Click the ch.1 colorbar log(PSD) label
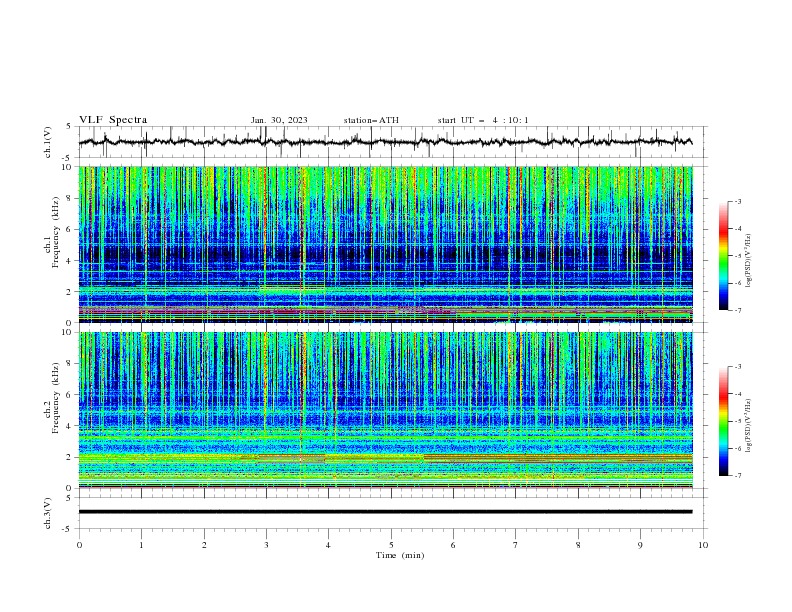The image size is (792, 612). pos(749,261)
